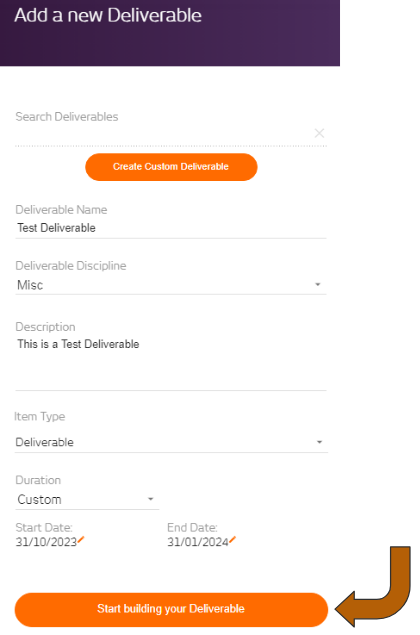
Task: Click the Duration field label
Action: pyautogui.click(x=38, y=480)
